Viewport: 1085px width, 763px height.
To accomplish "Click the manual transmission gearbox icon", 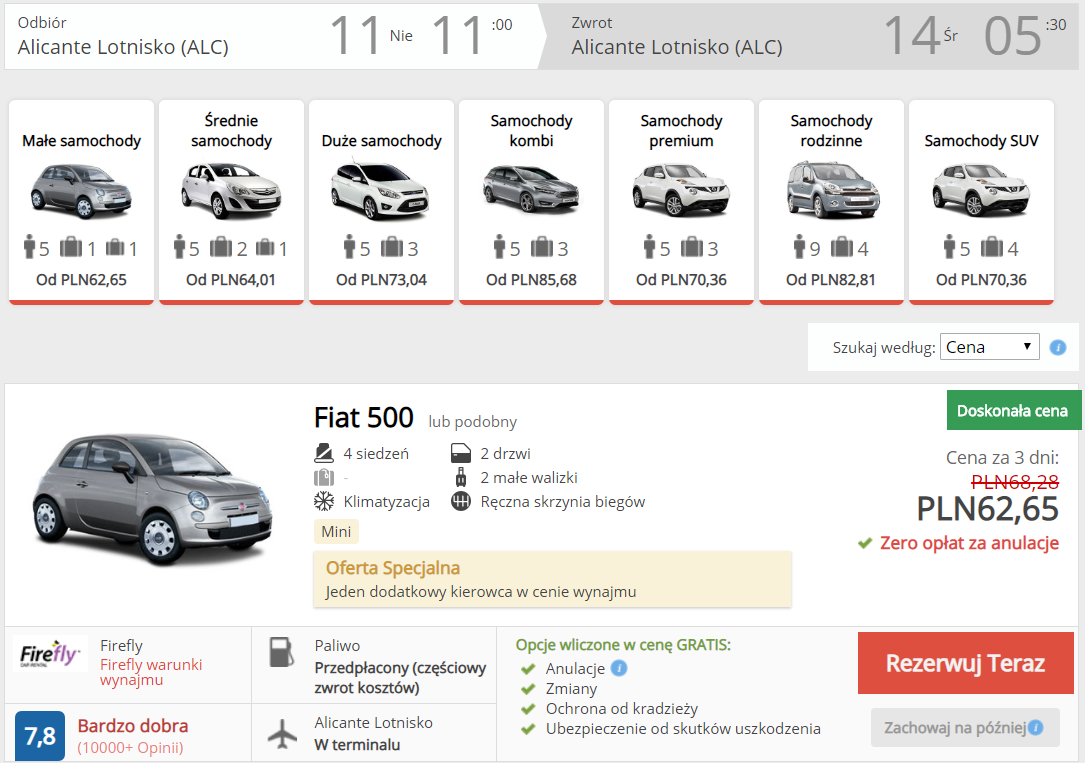I will pyautogui.click(x=458, y=501).
